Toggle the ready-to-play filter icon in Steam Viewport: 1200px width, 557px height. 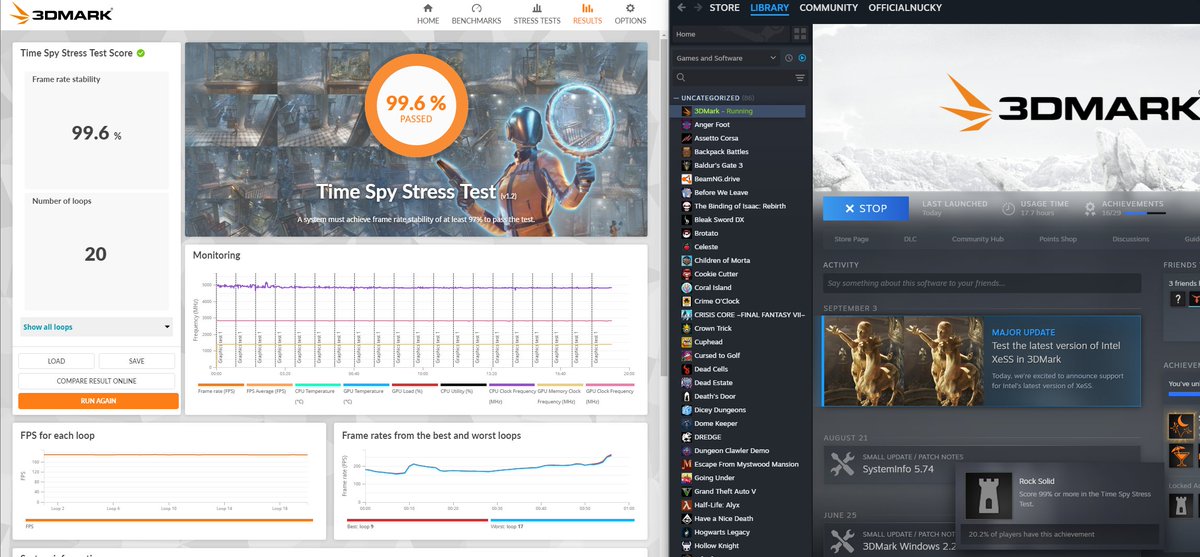802,58
